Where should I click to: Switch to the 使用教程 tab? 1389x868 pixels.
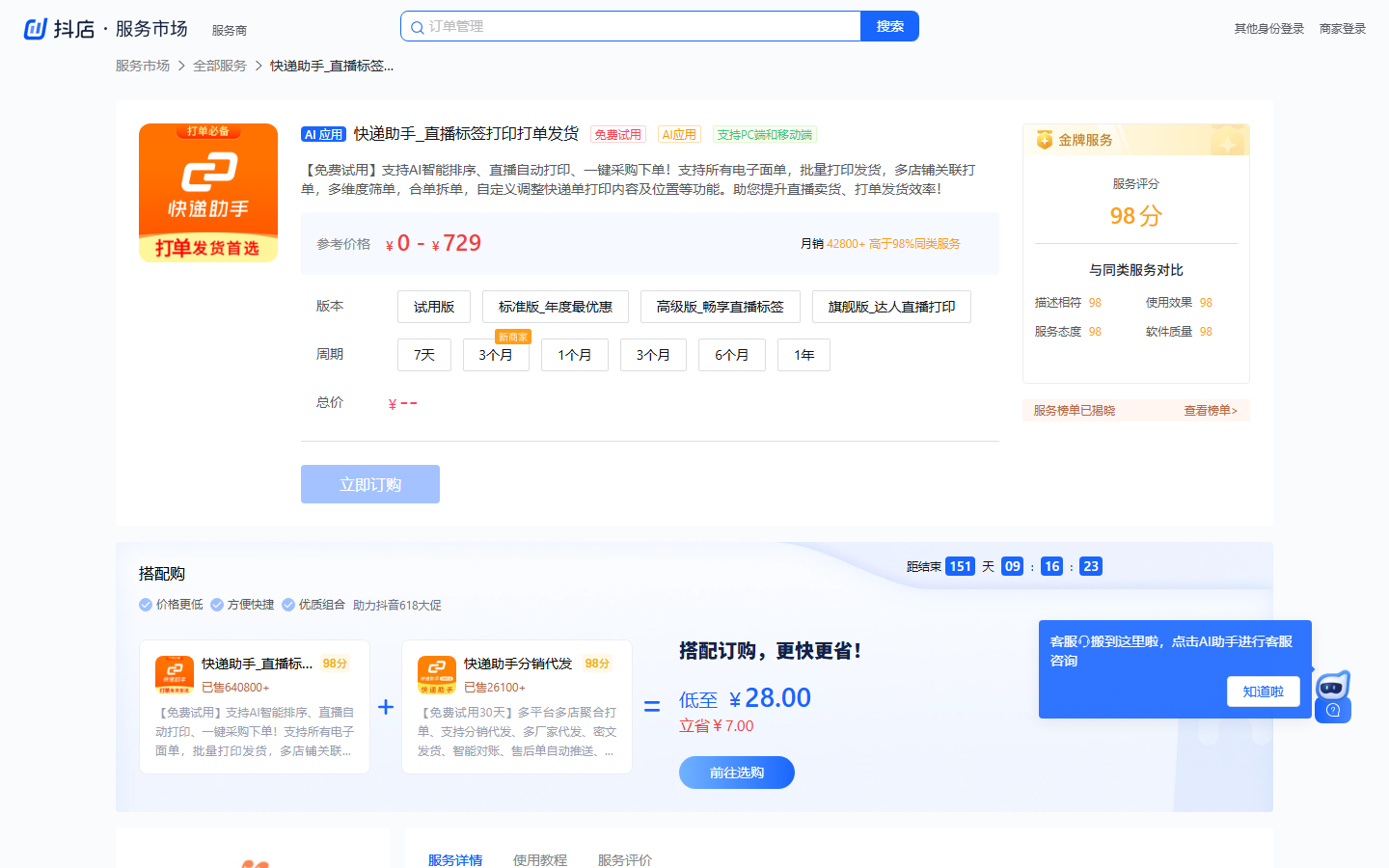[540, 859]
